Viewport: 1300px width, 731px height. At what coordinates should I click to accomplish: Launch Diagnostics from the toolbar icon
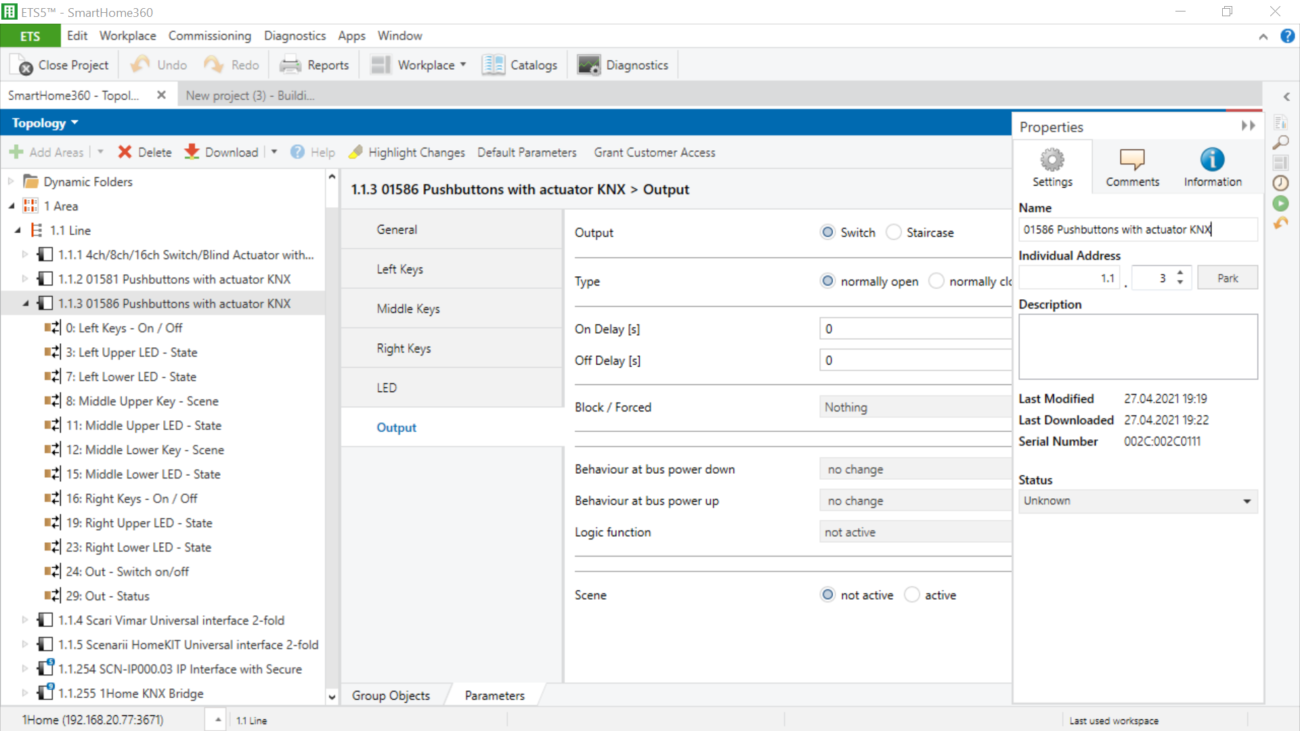pyautogui.click(x=589, y=65)
